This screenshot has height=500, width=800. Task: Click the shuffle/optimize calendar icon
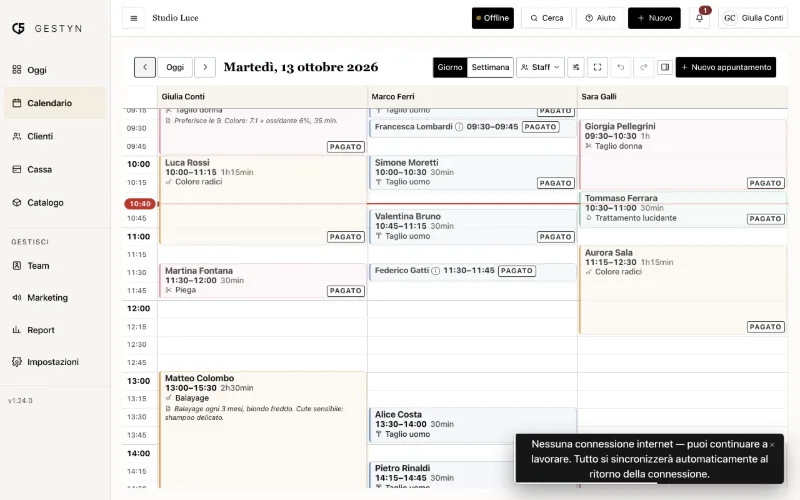pyautogui.click(x=576, y=67)
